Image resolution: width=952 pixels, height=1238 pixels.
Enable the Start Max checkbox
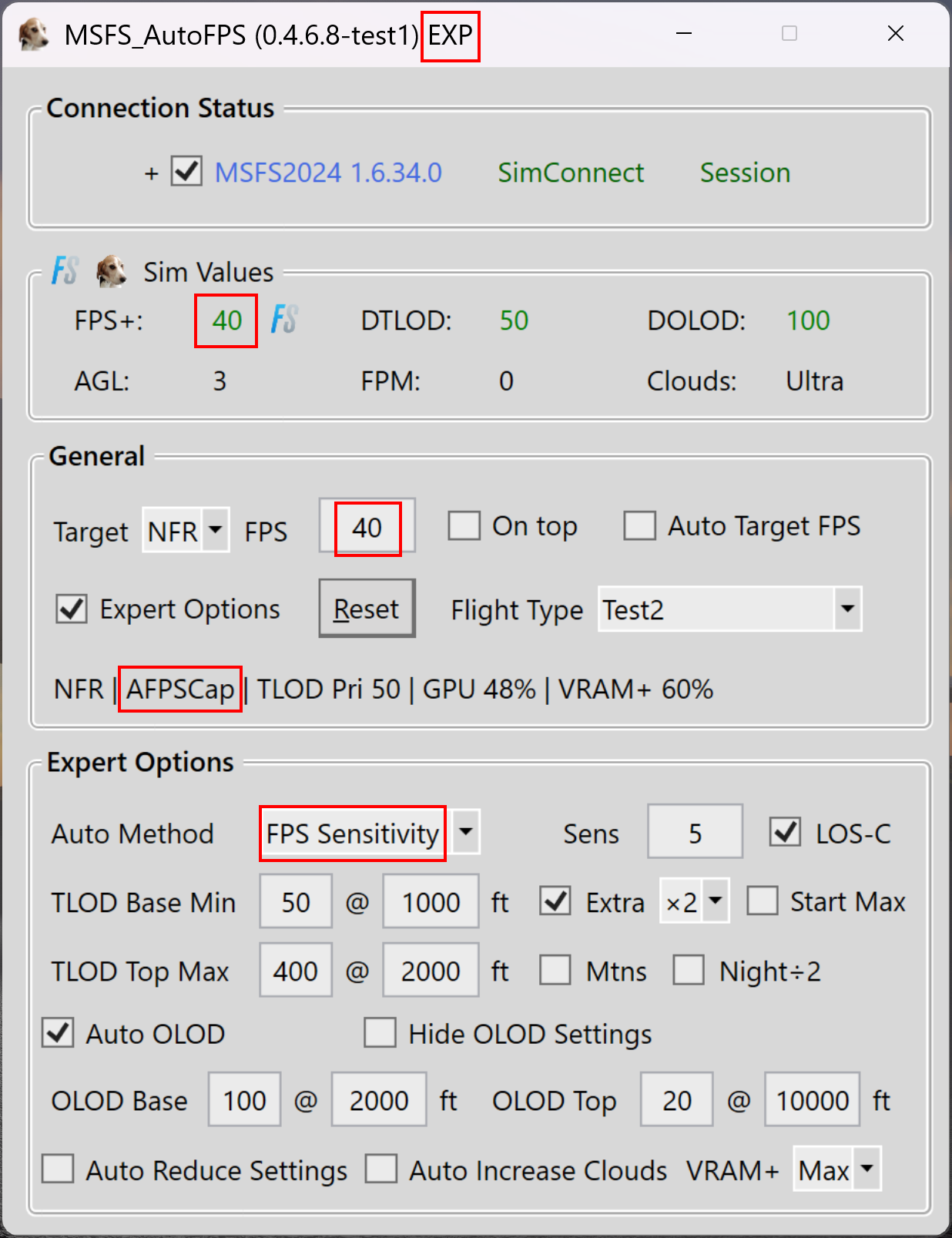(763, 901)
